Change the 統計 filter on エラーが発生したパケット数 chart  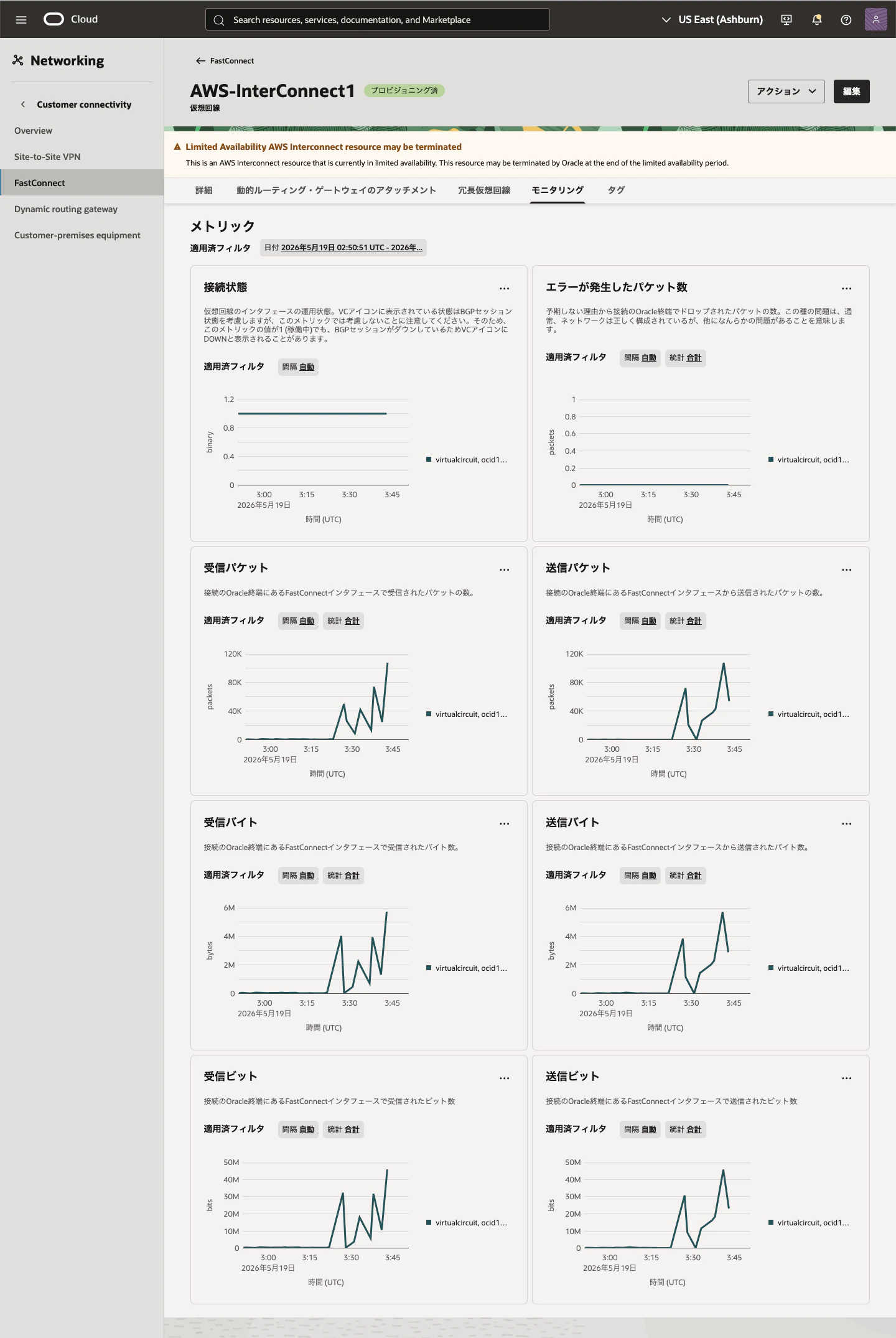point(686,358)
